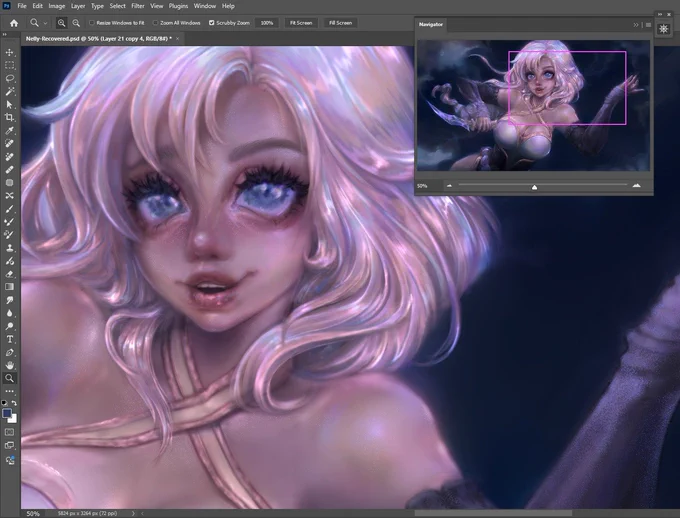
Task: Open the Edit Toolbar three-dots menu
Action: click(x=10, y=391)
